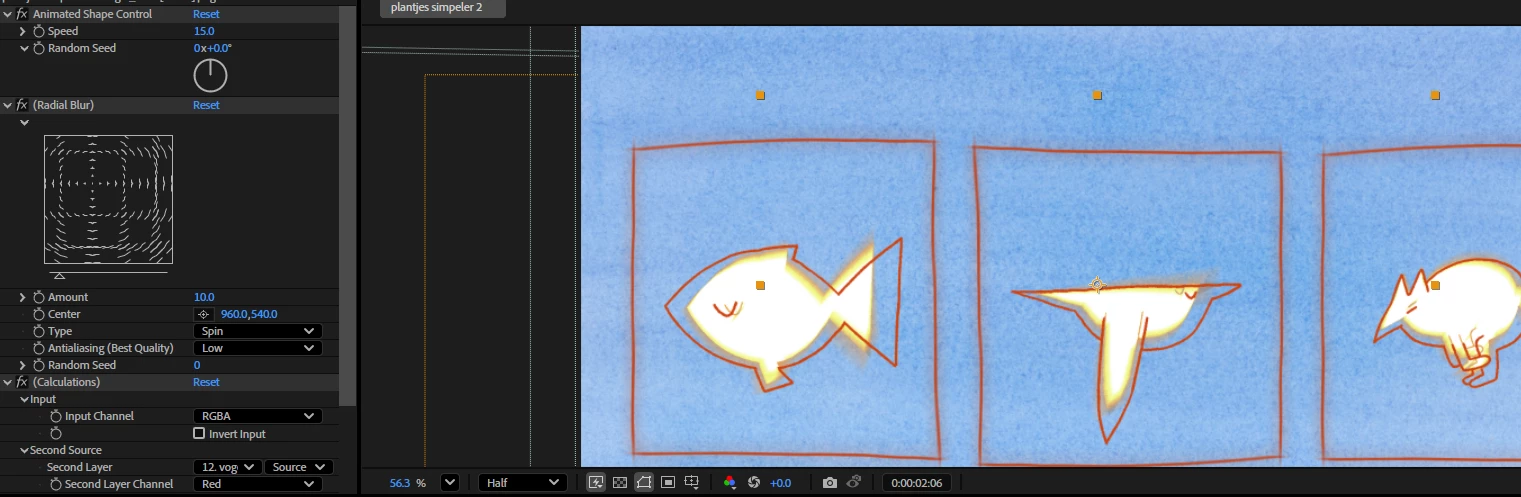Viewport: 1521px width, 497px height.
Task: Toggle stopwatch beside Invert Input
Action: (x=56, y=434)
